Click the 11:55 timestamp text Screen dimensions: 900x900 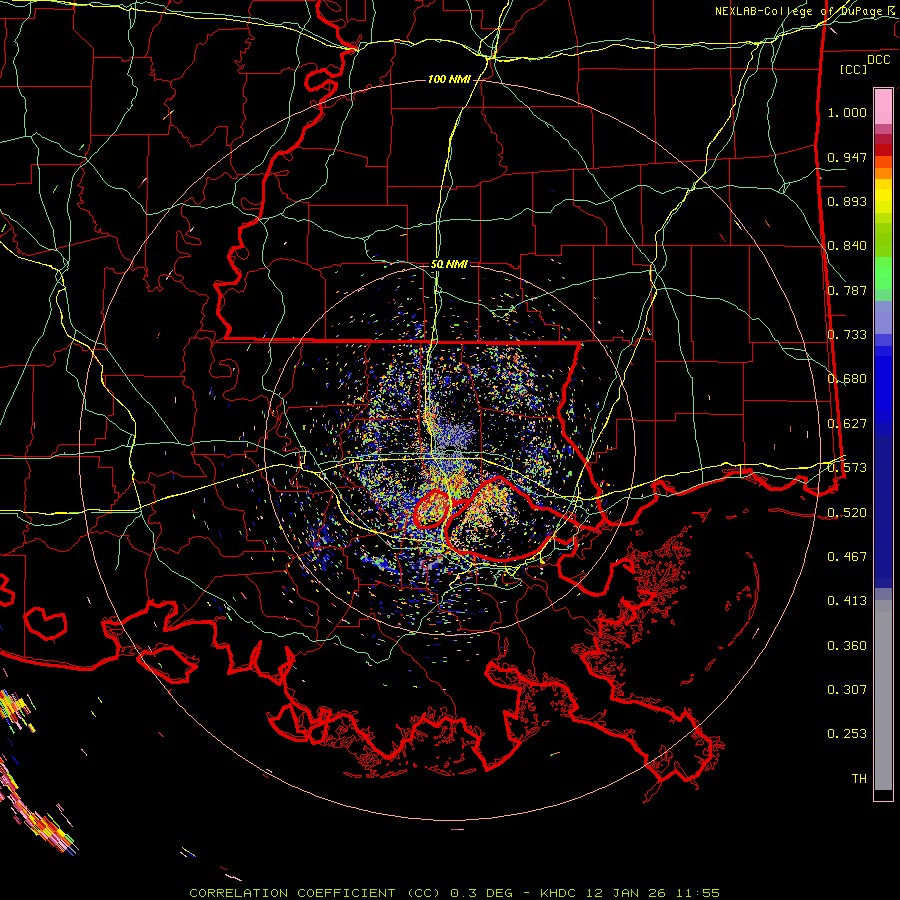(696, 893)
